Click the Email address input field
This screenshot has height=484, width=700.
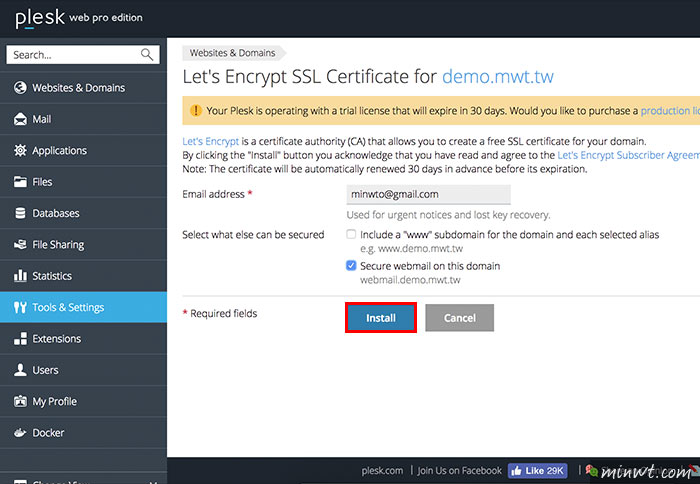tap(429, 194)
